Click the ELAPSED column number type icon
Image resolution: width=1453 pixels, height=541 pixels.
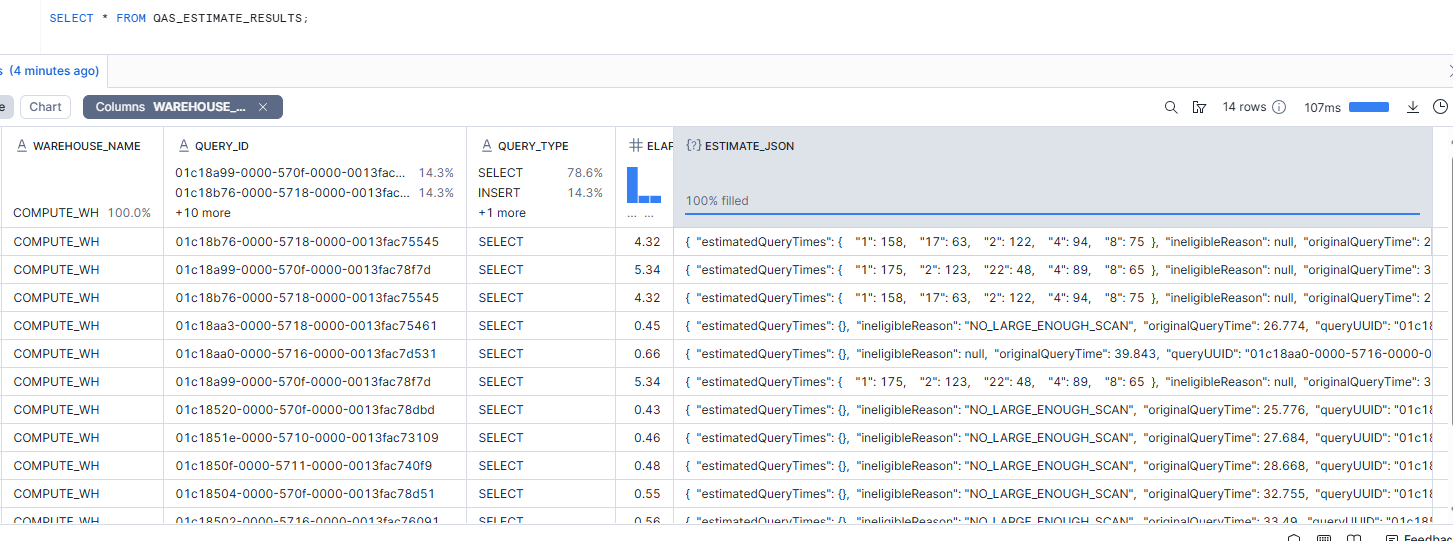click(635, 146)
